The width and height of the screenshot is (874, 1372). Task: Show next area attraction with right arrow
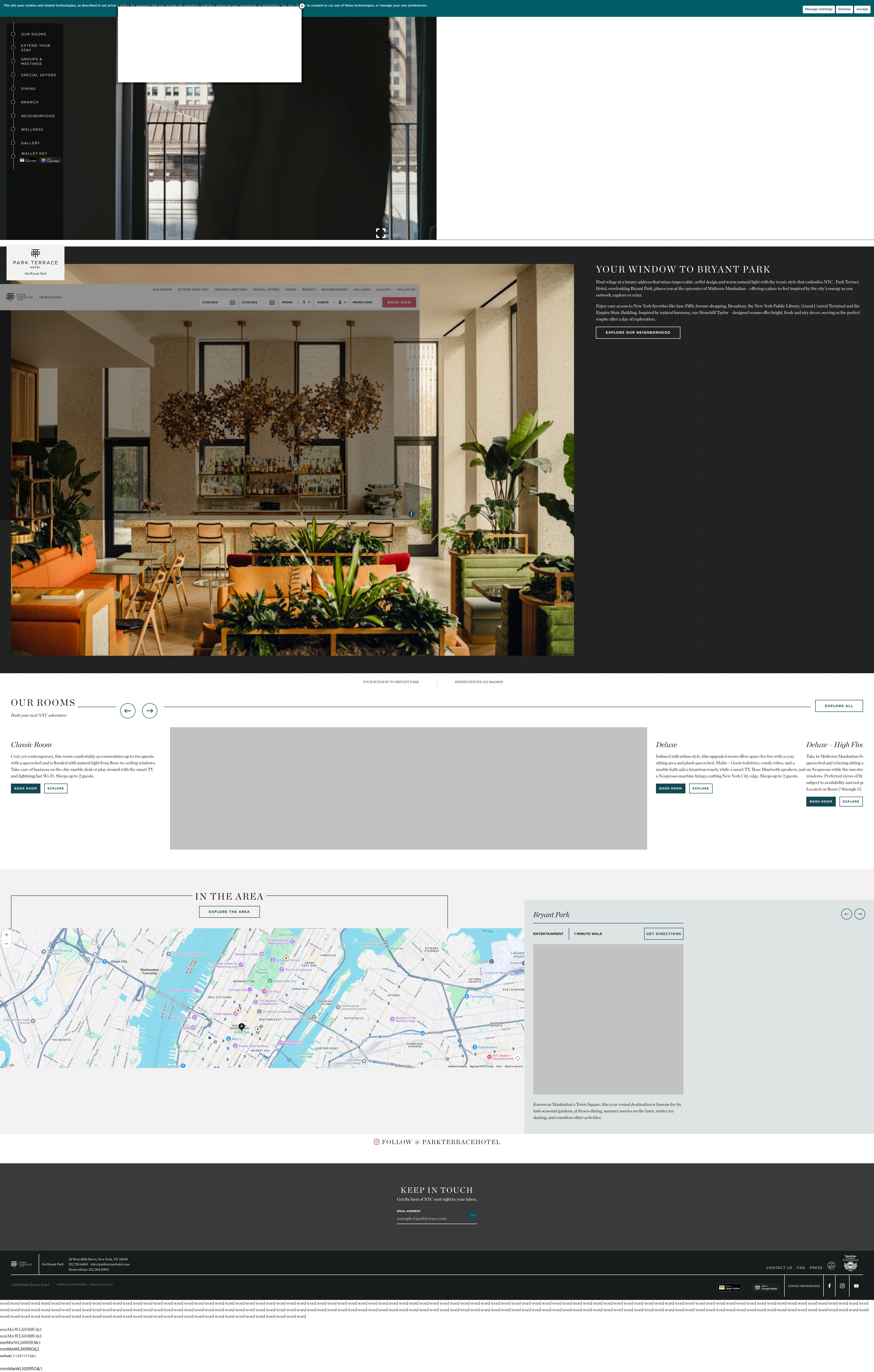point(860,914)
